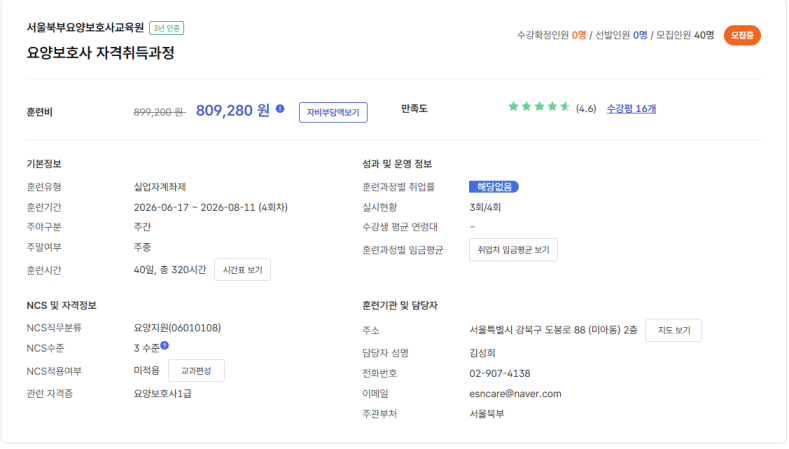Open the 시간표 보기 schedule button
The height and width of the screenshot is (449, 789).
[242, 270]
